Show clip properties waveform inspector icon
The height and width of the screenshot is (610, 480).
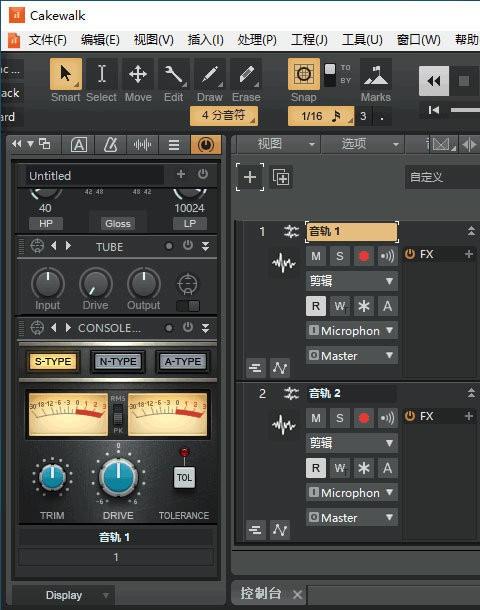(142, 145)
